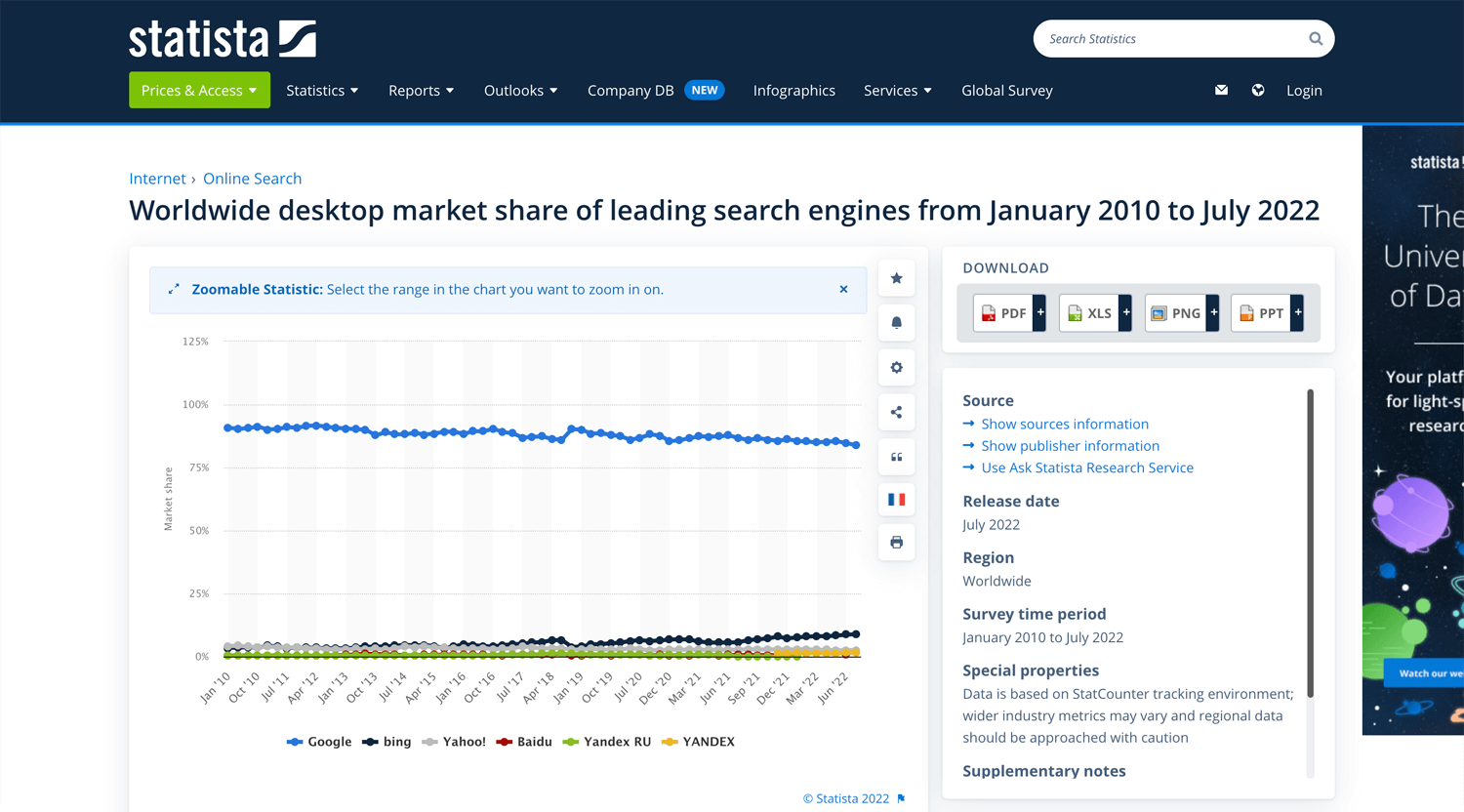Toggle YANDEX series in the legend
Image resolution: width=1464 pixels, height=812 pixels.
[x=698, y=742]
